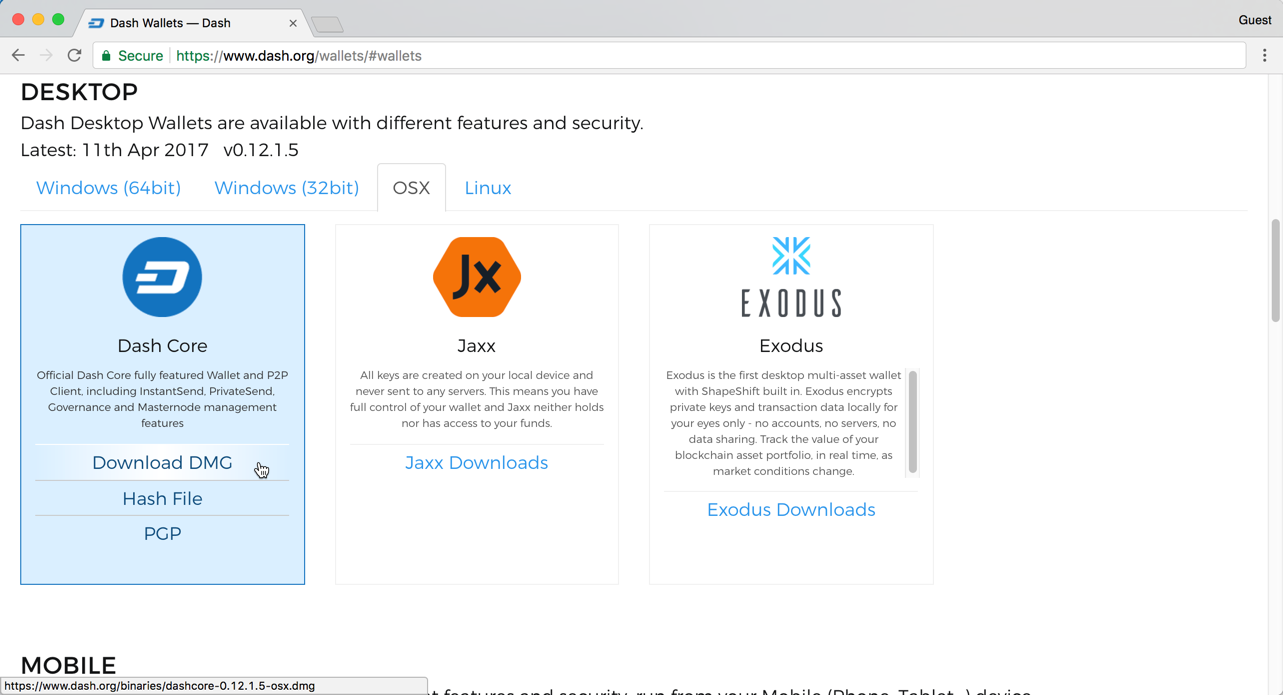1283x695 pixels.
Task: Click the Exodus title text
Action: coord(791,346)
